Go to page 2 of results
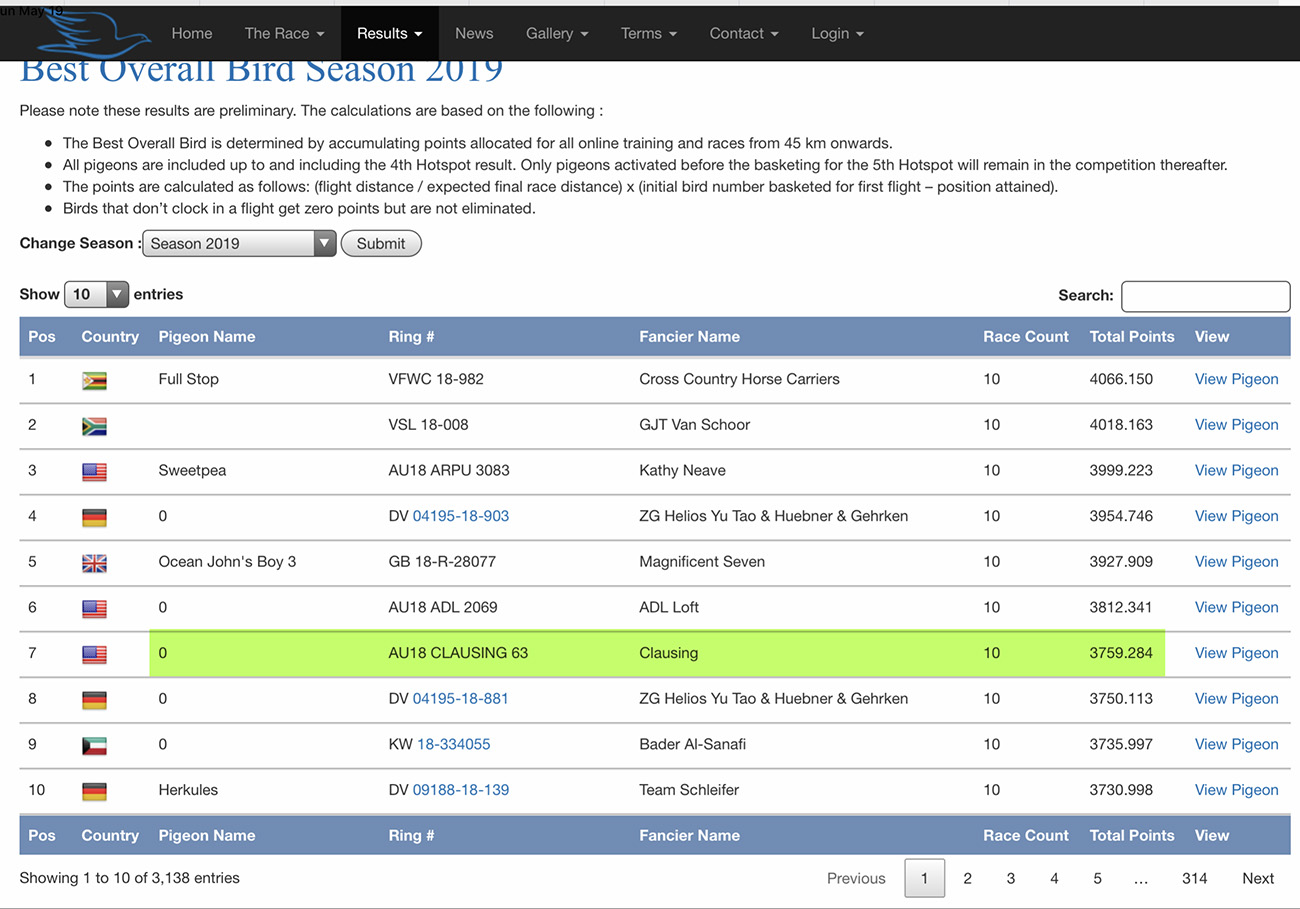The height and width of the screenshot is (909, 1300). pyautogui.click(x=967, y=878)
